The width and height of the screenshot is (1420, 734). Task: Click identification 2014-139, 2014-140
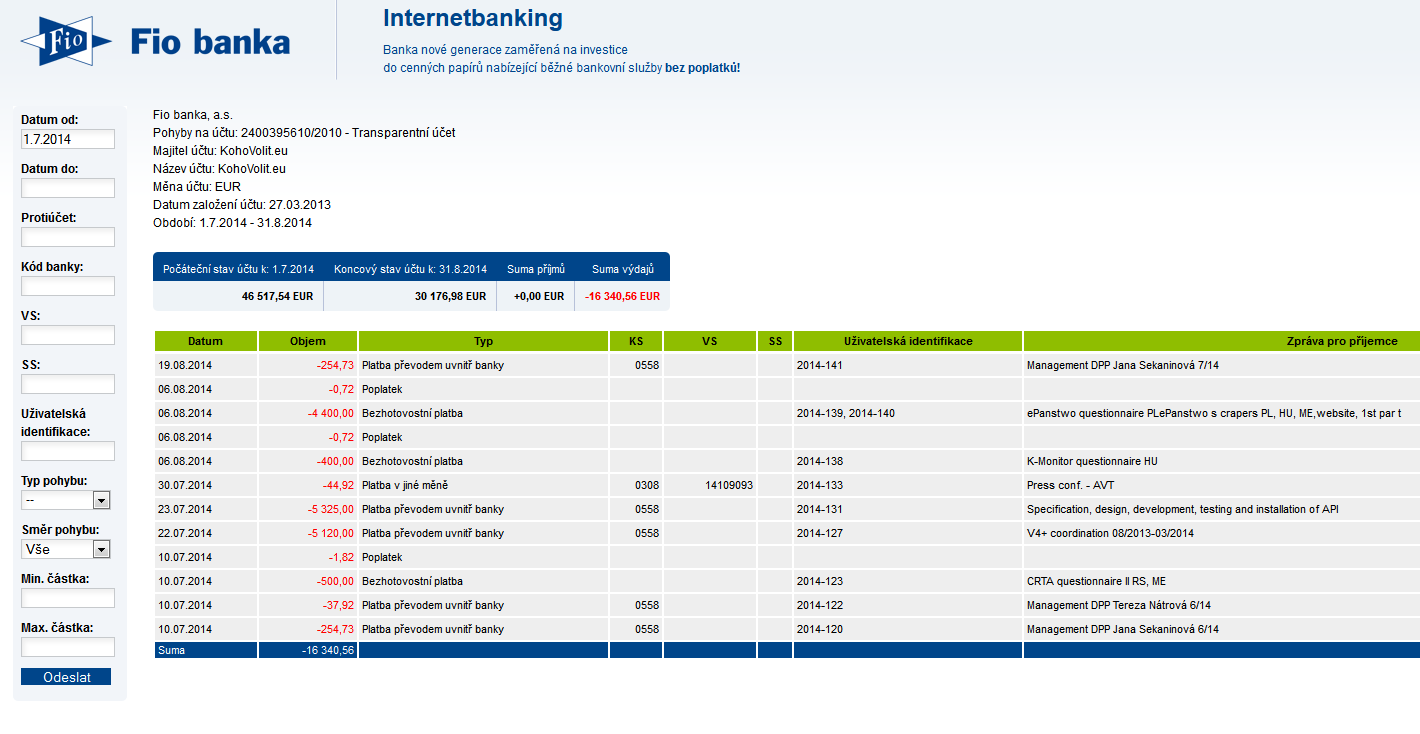click(846, 413)
